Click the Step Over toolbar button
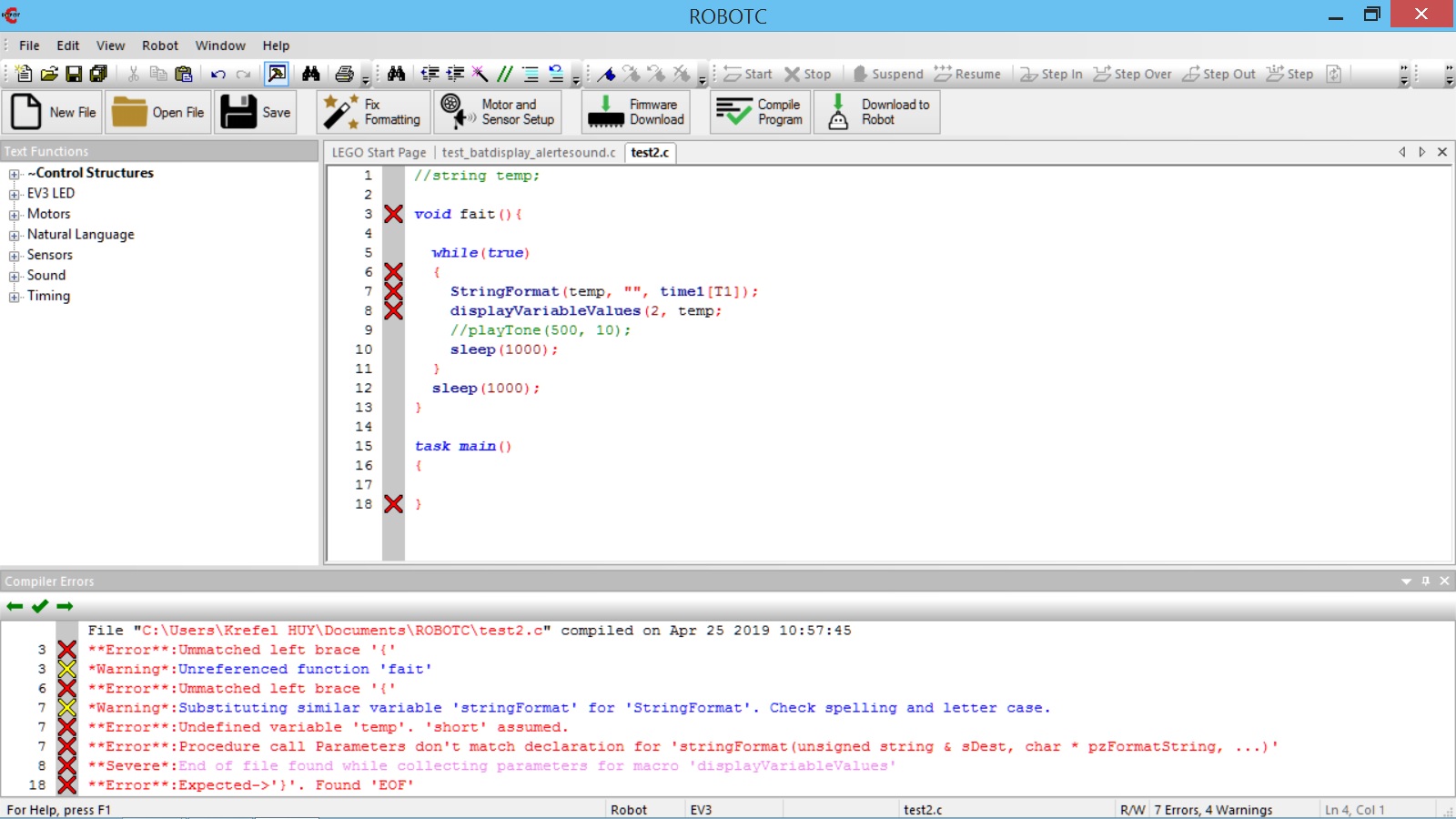Viewport: 1456px width, 819px height. (x=1132, y=74)
